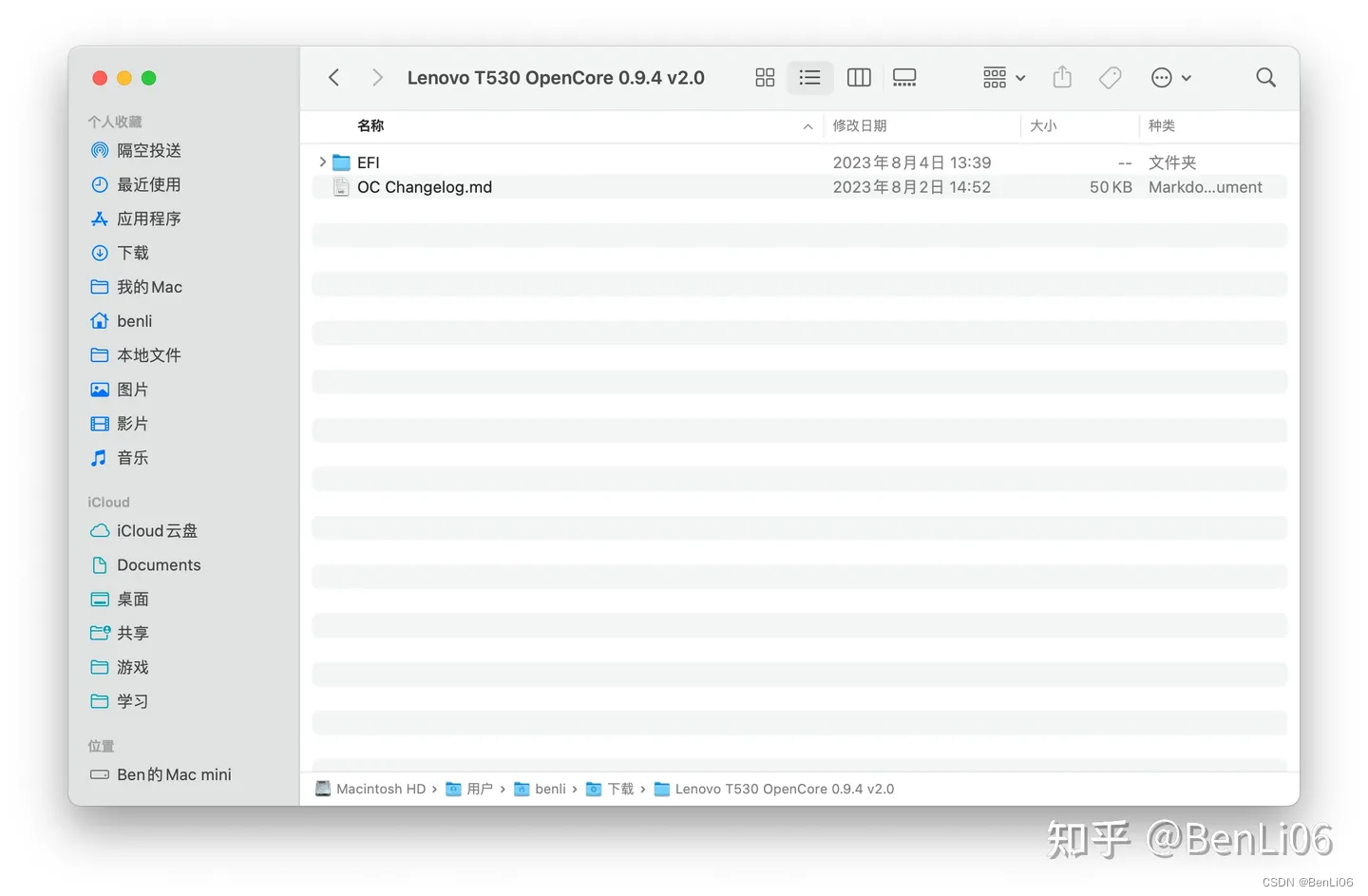
Task: Sort by 大小 column header
Action: (1043, 125)
